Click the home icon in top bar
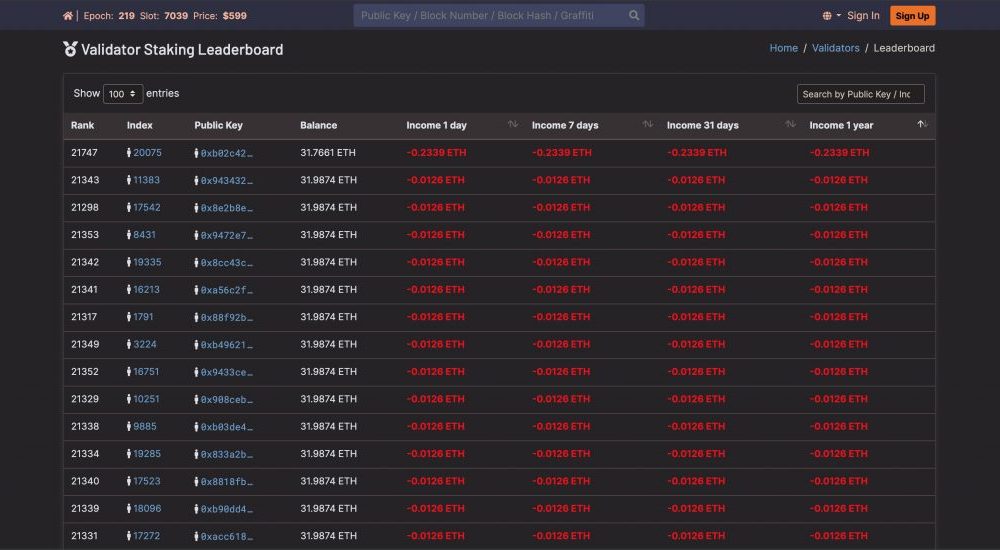 click(x=68, y=16)
